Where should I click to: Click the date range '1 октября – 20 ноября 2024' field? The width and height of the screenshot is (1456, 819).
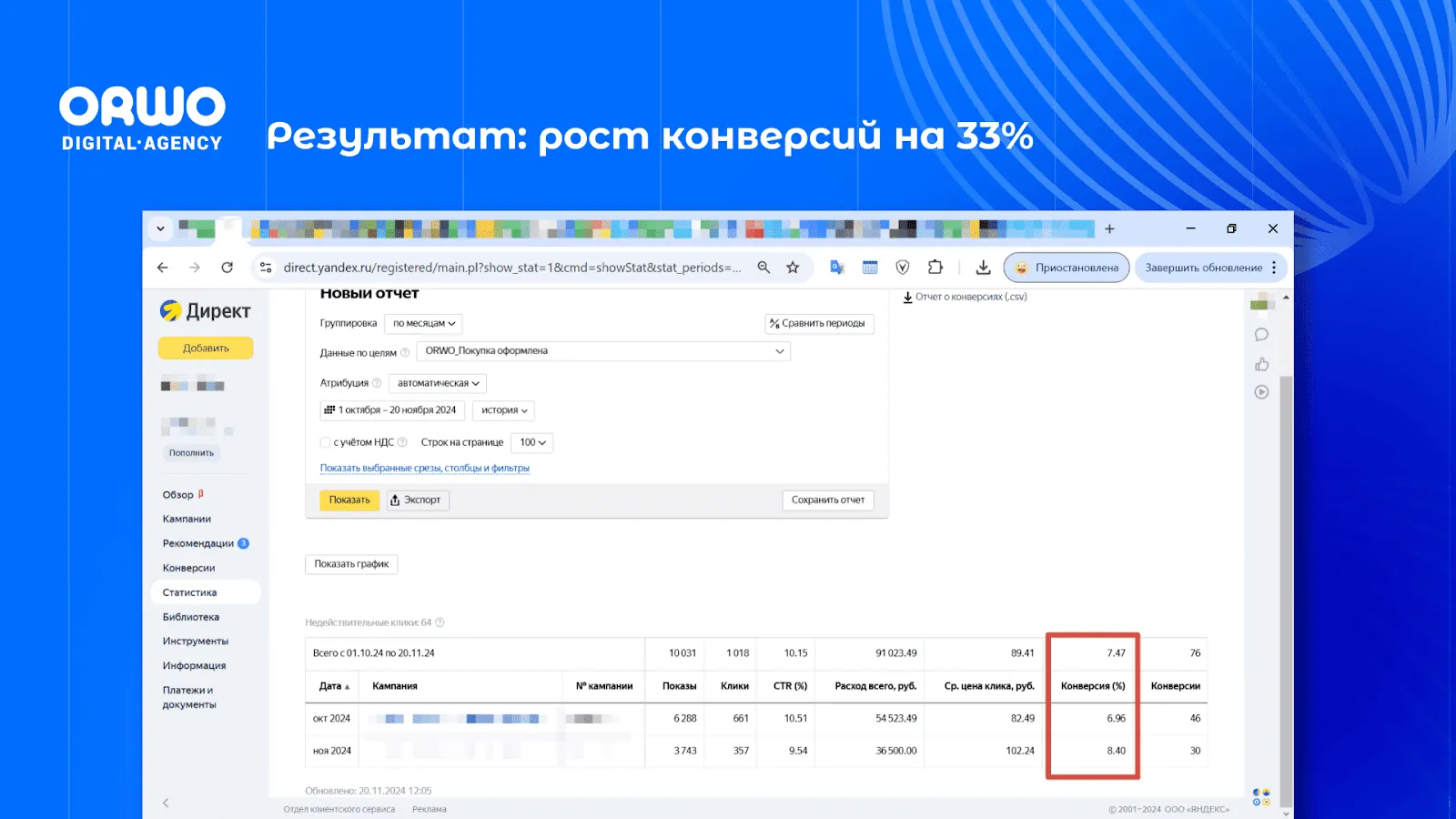392,410
